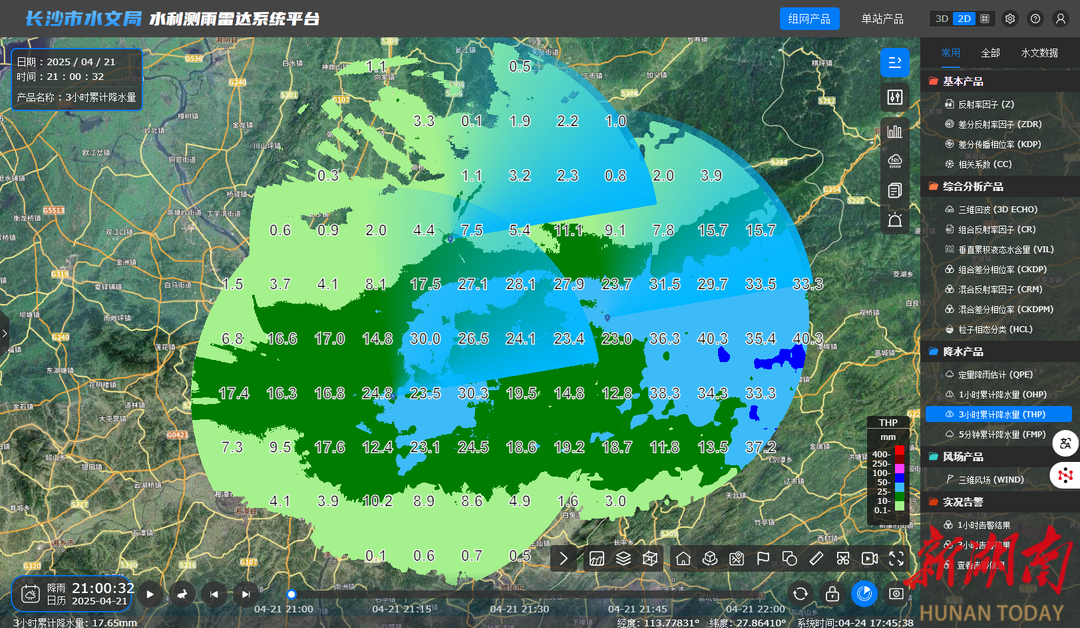Click the flag marker tool
The width and height of the screenshot is (1080, 628).
pyautogui.click(x=763, y=558)
